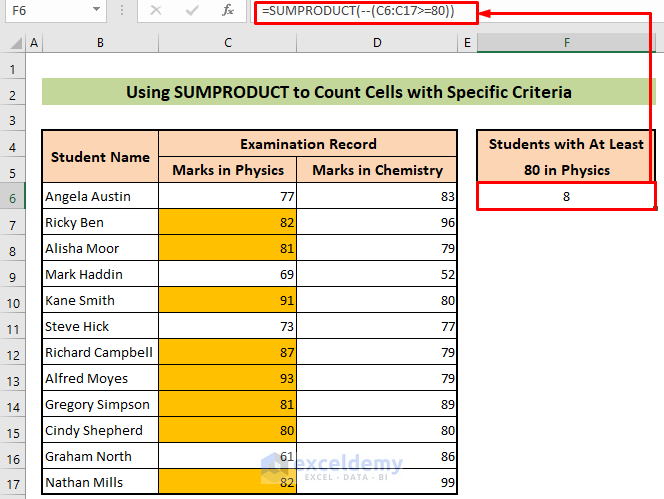
Task: Select column C header
Action: (x=228, y=43)
